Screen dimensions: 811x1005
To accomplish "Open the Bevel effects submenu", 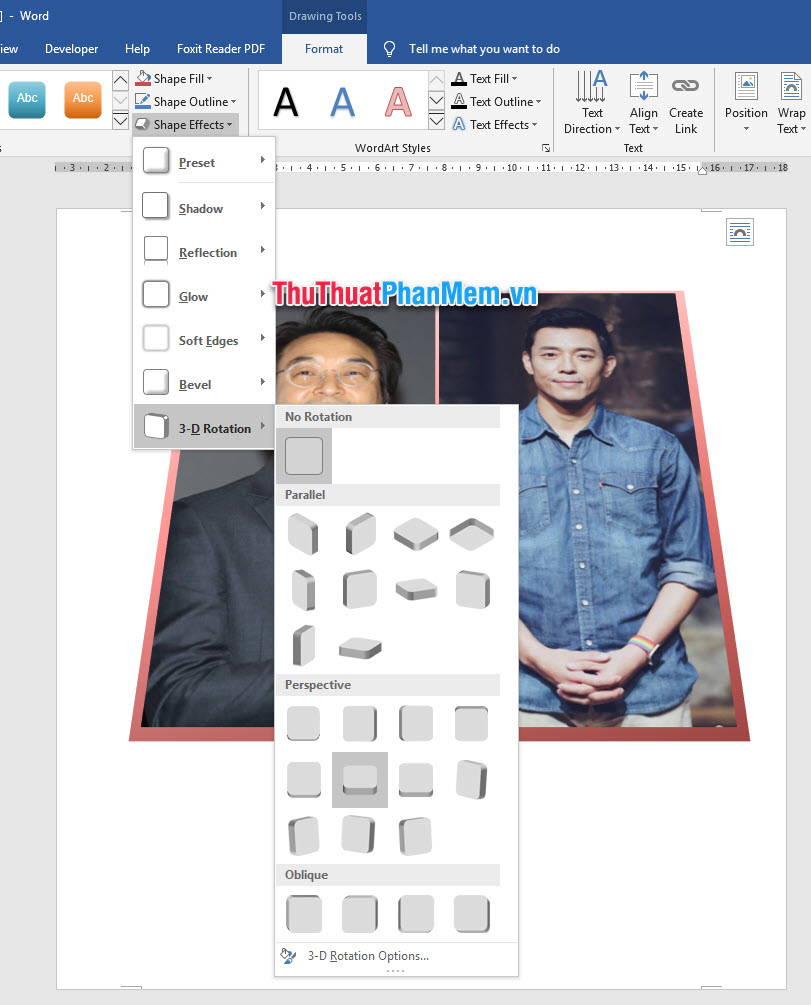I will pos(204,383).
